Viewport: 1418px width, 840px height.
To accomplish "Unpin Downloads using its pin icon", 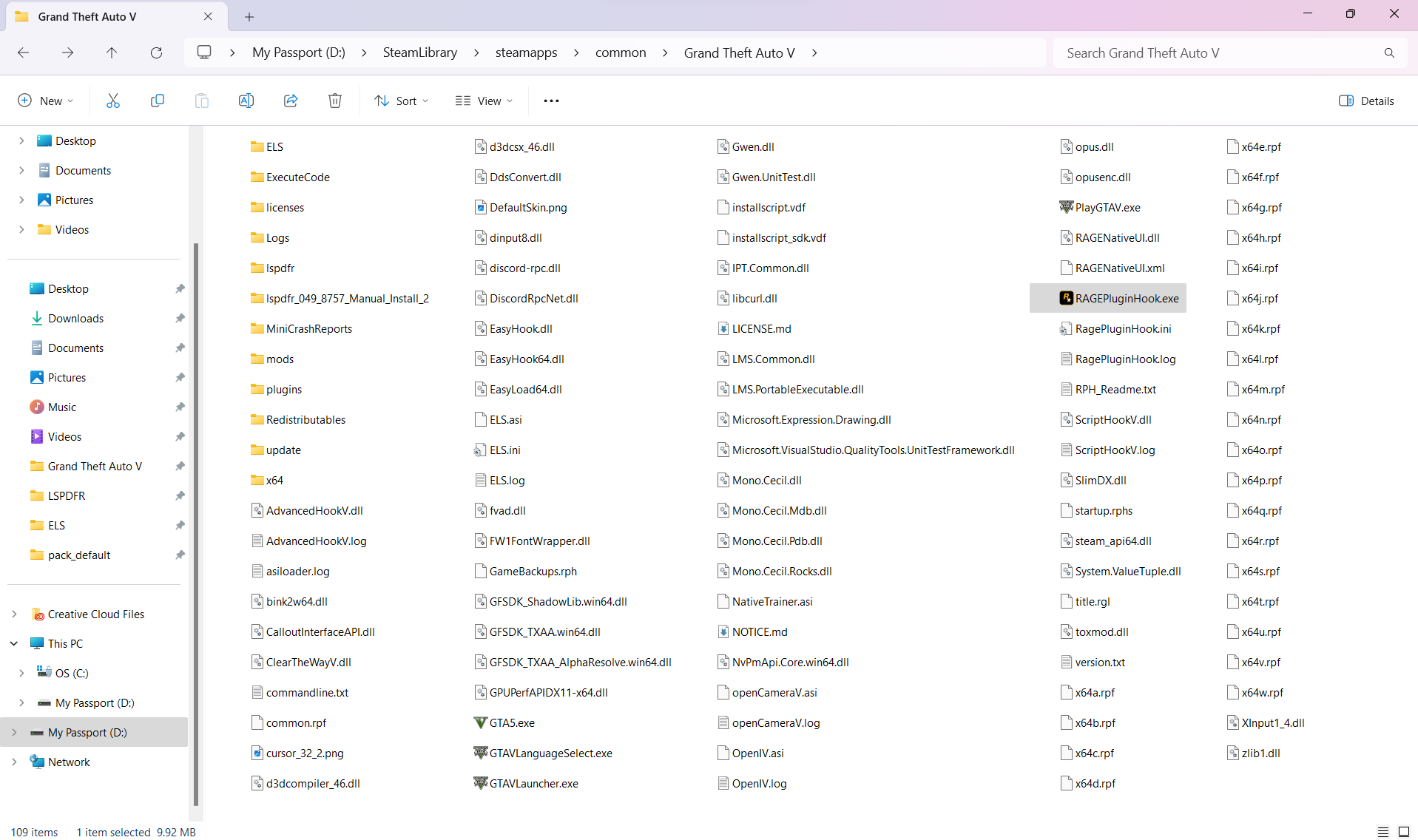I will 180,318.
